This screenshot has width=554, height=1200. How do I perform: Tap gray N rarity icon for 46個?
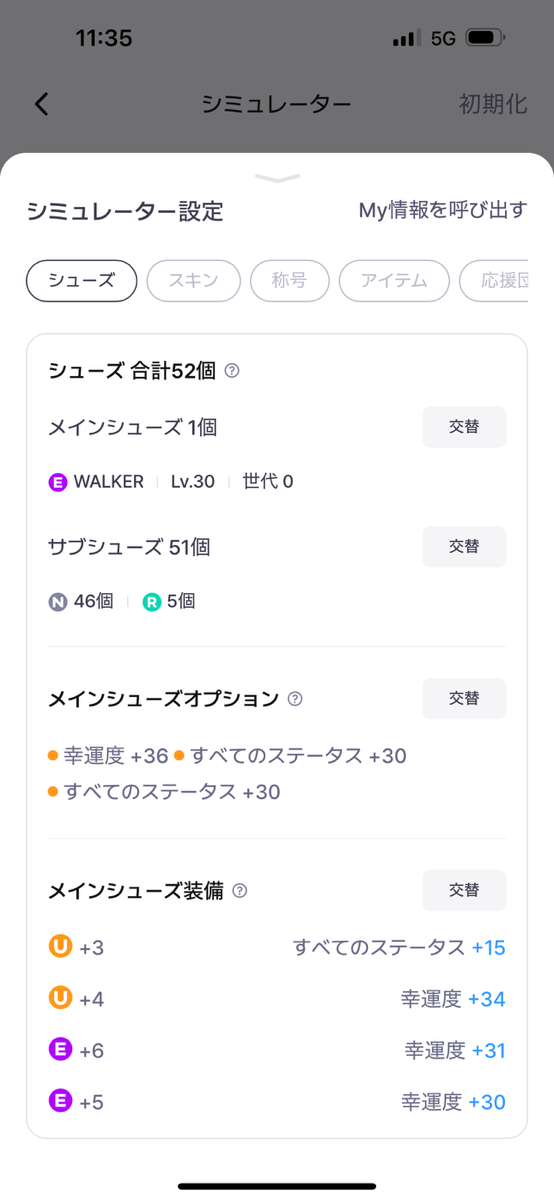[58, 602]
